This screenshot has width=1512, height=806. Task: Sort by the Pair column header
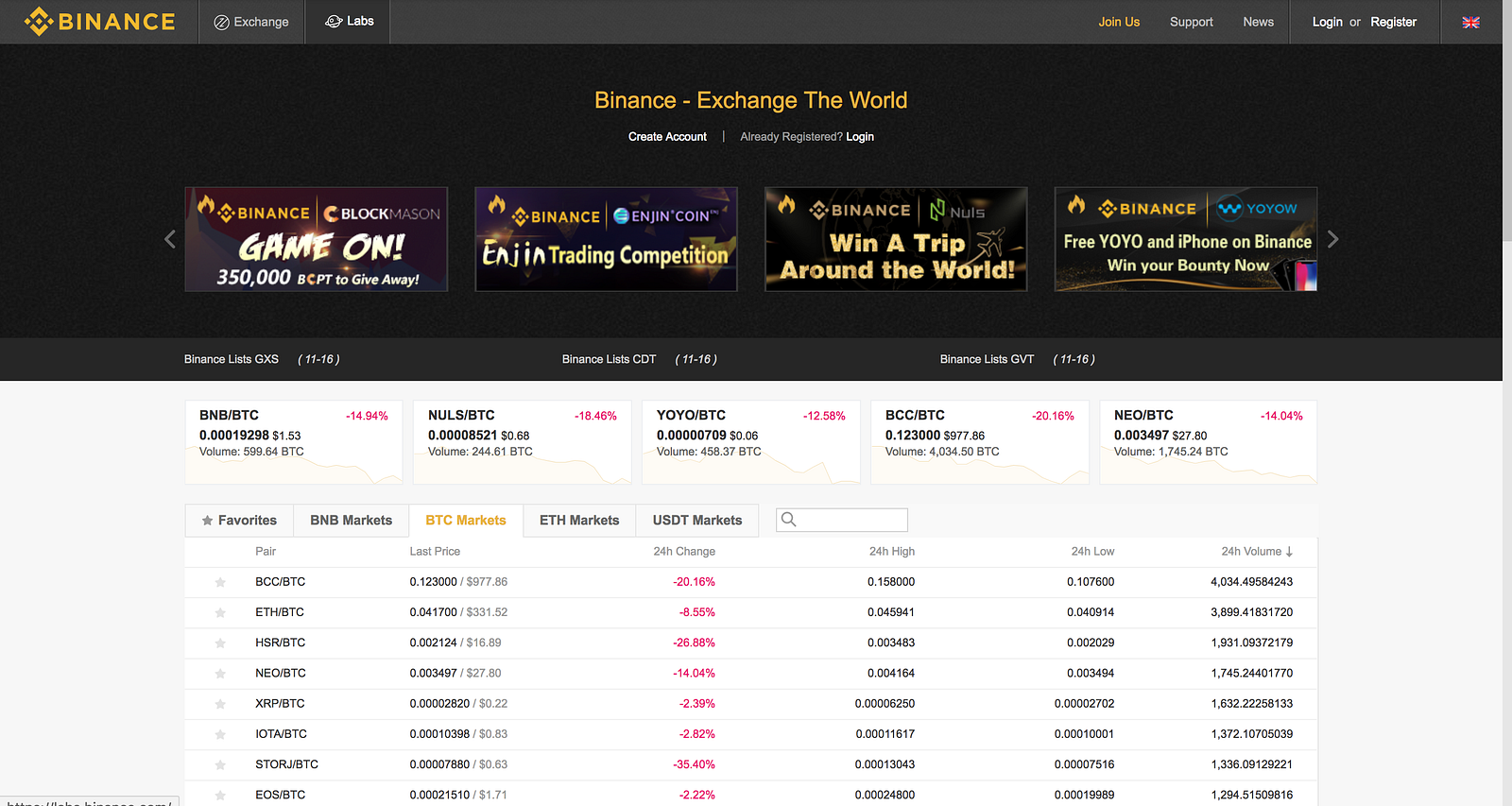266,552
